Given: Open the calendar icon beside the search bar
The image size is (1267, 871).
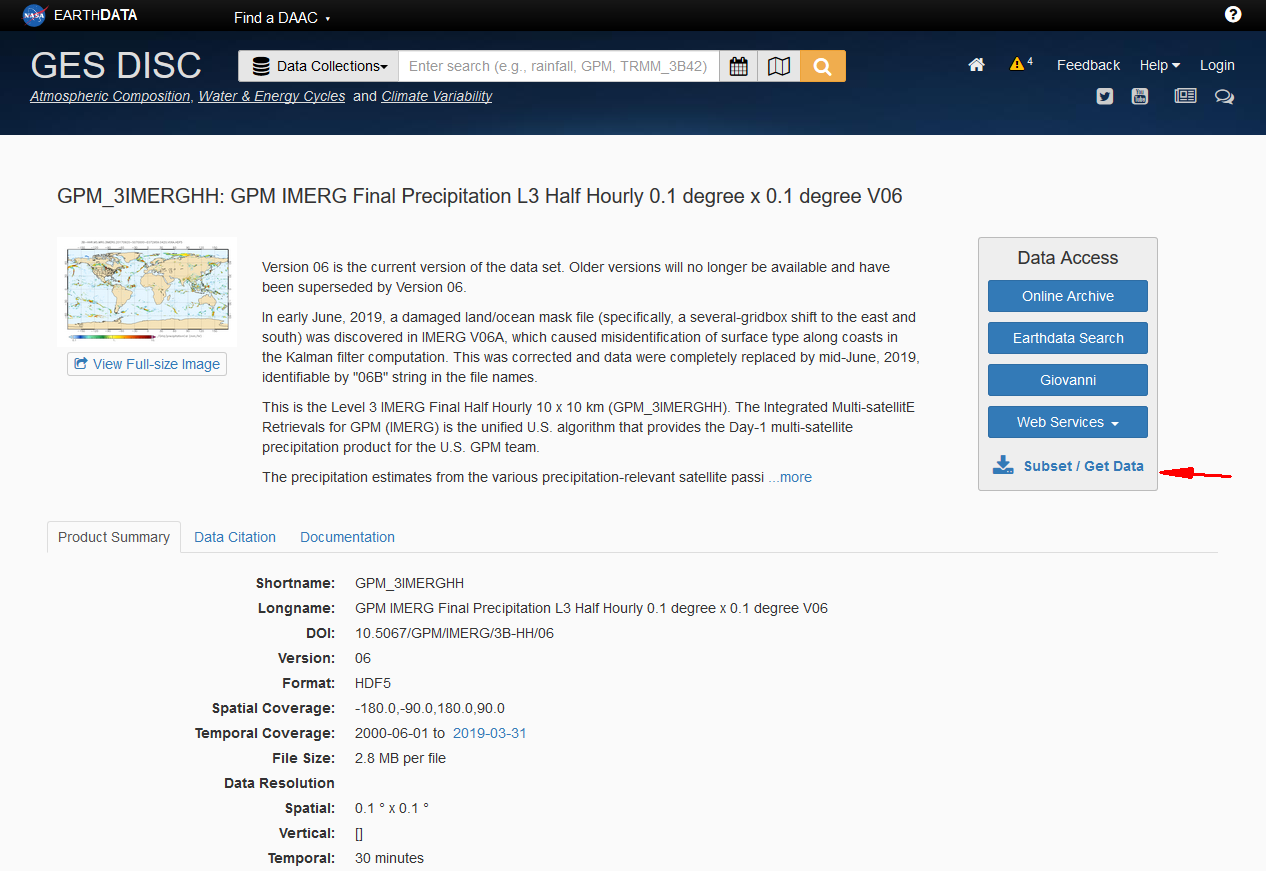Looking at the screenshot, I should click(738, 64).
